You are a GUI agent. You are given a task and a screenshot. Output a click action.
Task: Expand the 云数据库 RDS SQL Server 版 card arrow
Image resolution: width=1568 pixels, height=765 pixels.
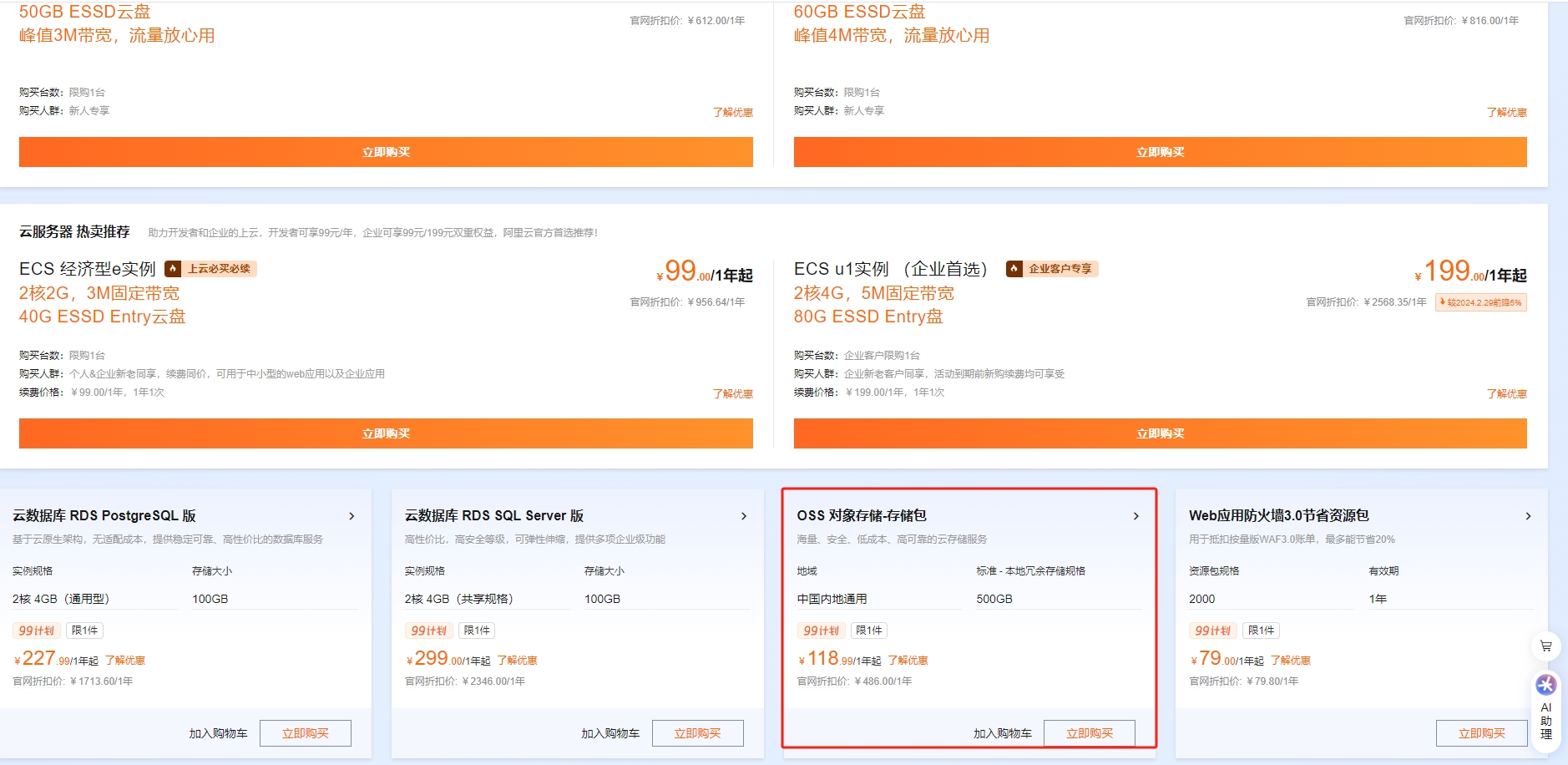point(744,516)
